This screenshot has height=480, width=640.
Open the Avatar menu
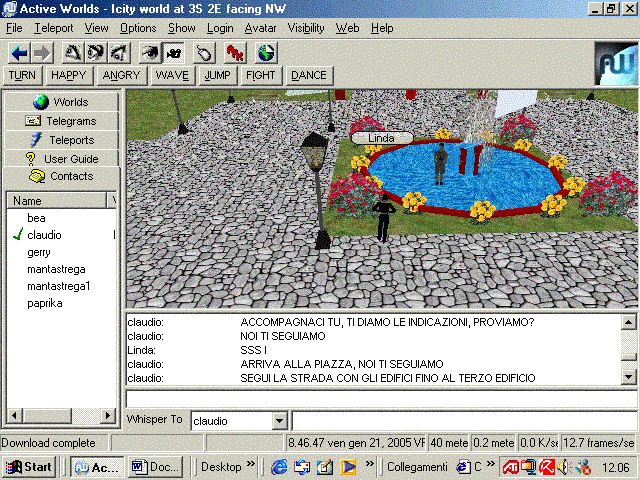pyautogui.click(x=260, y=28)
